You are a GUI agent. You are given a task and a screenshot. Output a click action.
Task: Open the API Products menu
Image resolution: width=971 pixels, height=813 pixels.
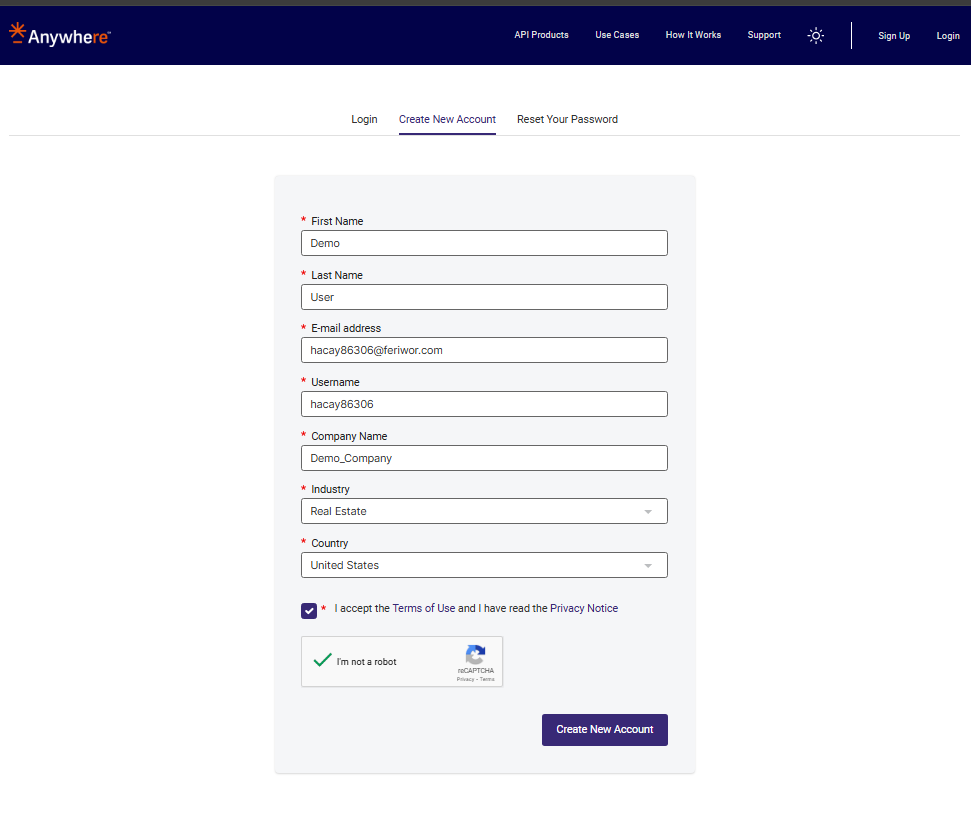click(x=541, y=35)
